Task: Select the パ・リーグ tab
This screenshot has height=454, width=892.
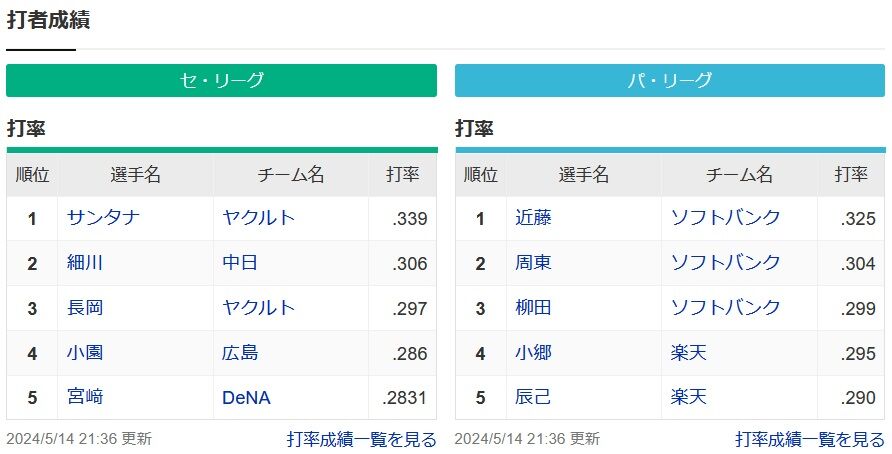Action: pos(669,81)
